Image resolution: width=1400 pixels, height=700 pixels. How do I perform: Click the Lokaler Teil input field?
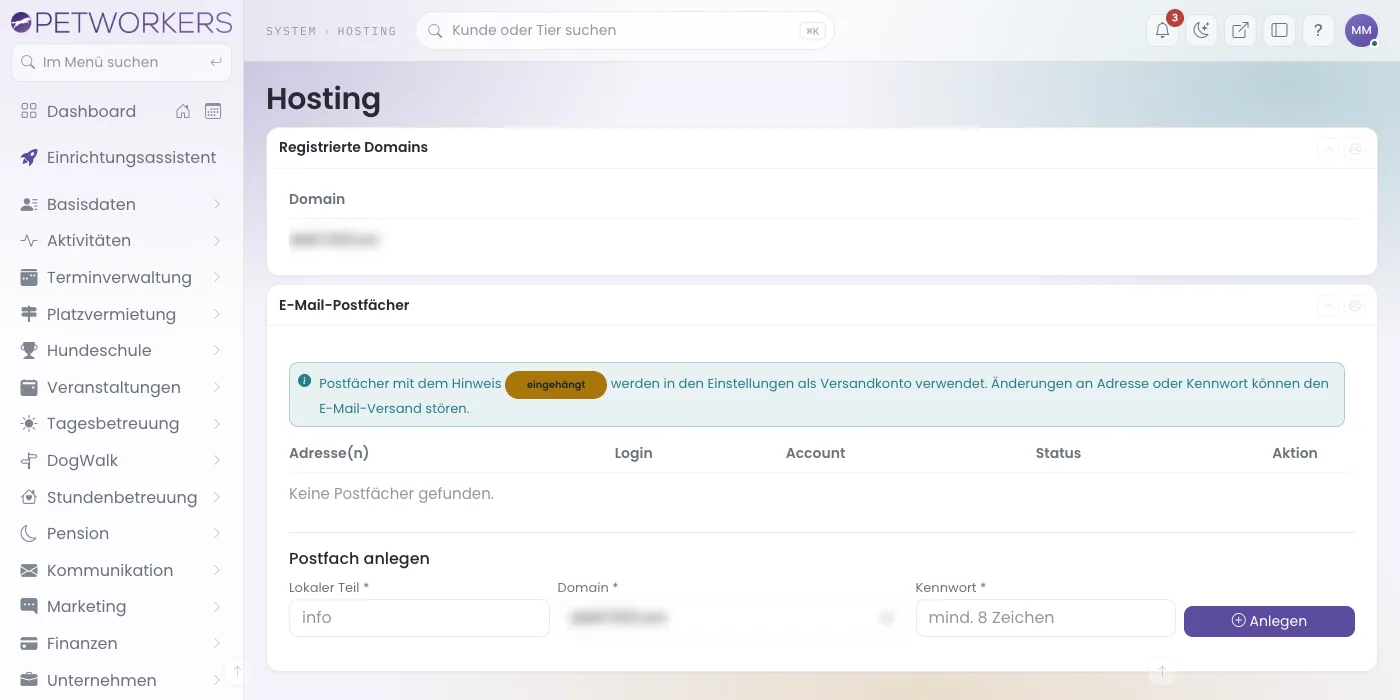pos(419,618)
